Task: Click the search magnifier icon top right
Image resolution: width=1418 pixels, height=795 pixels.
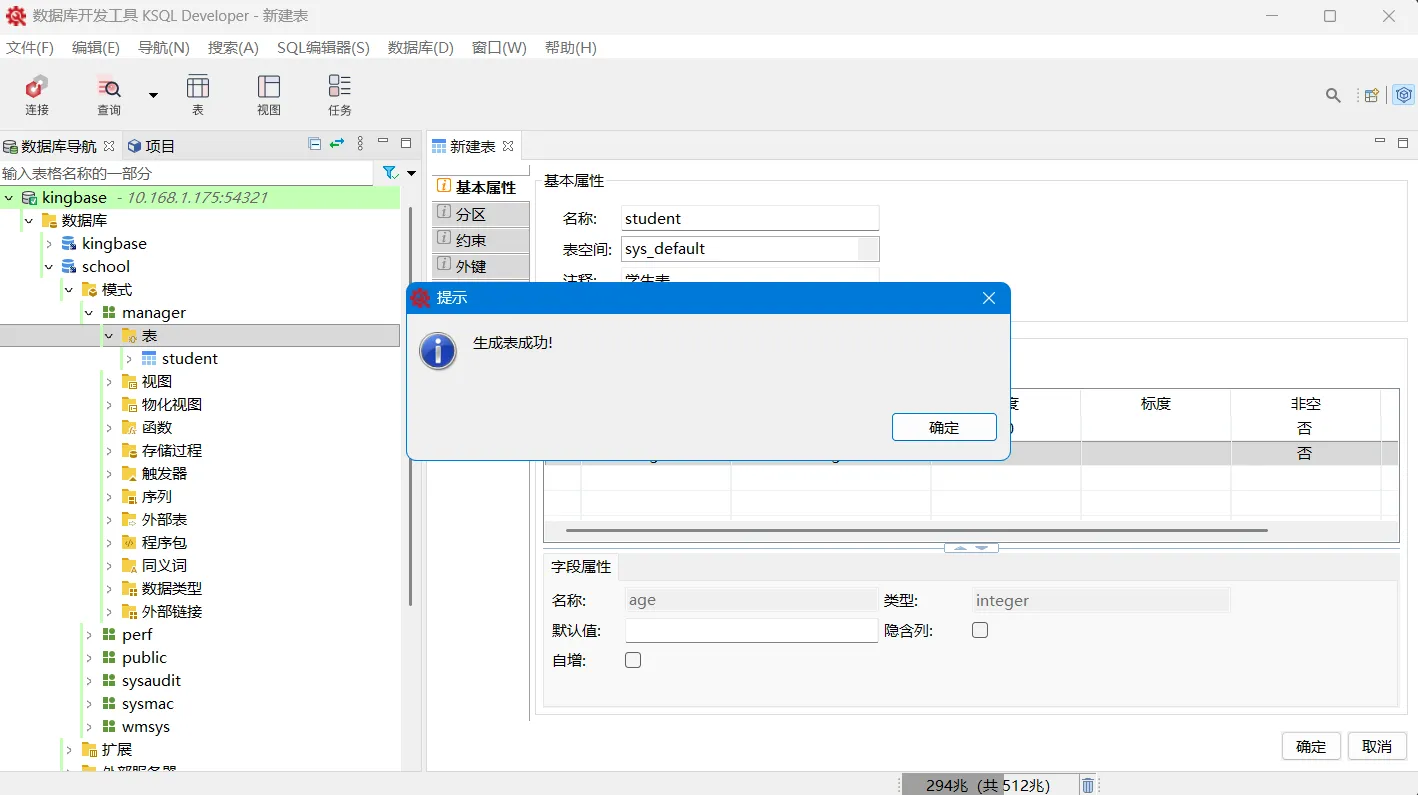Action: coord(1332,95)
